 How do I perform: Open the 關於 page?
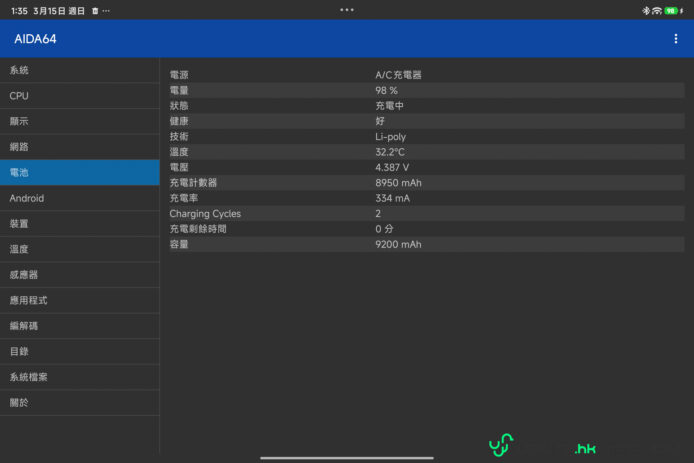pyautogui.click(x=79, y=402)
